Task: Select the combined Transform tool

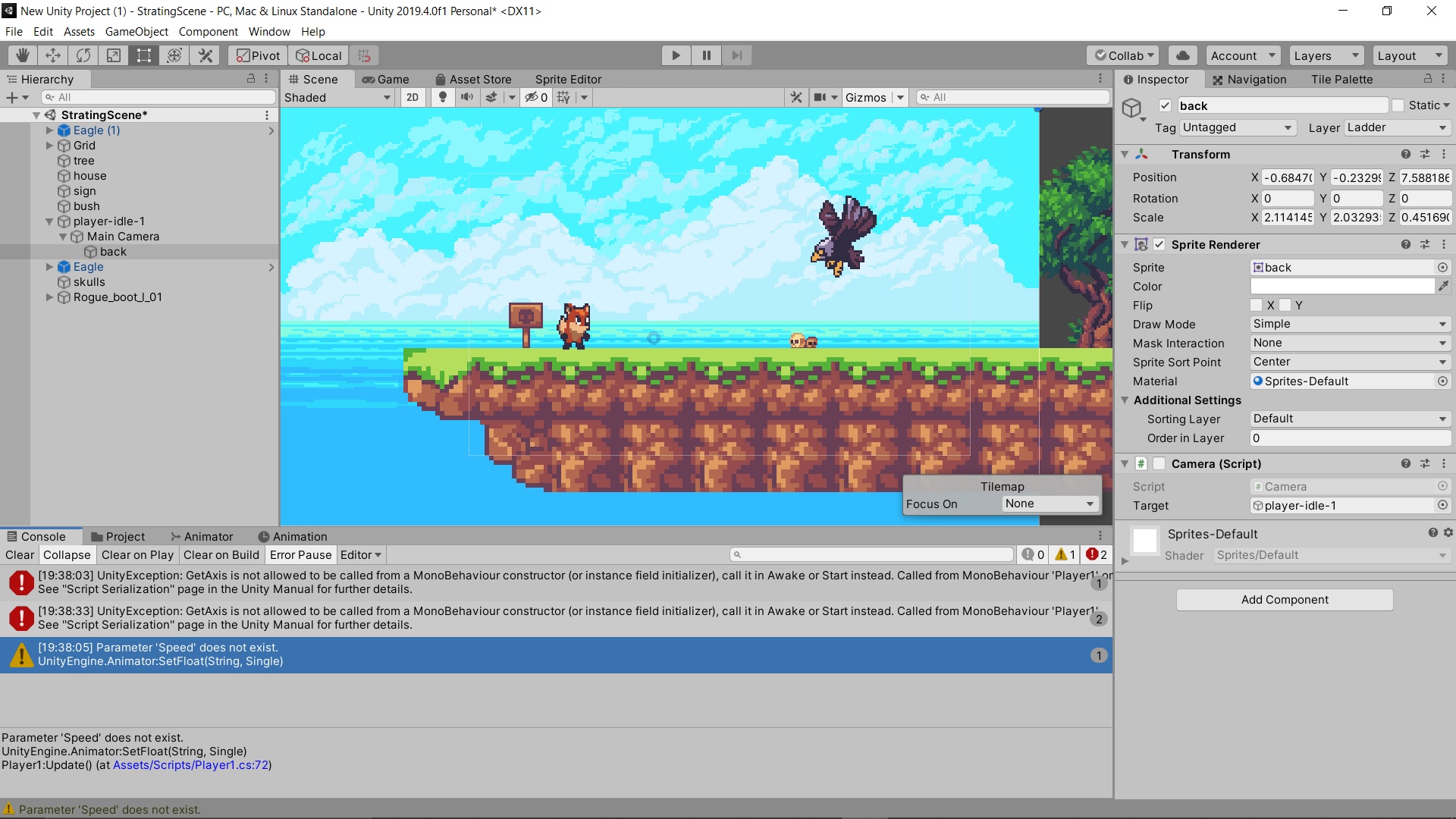Action: (x=174, y=55)
